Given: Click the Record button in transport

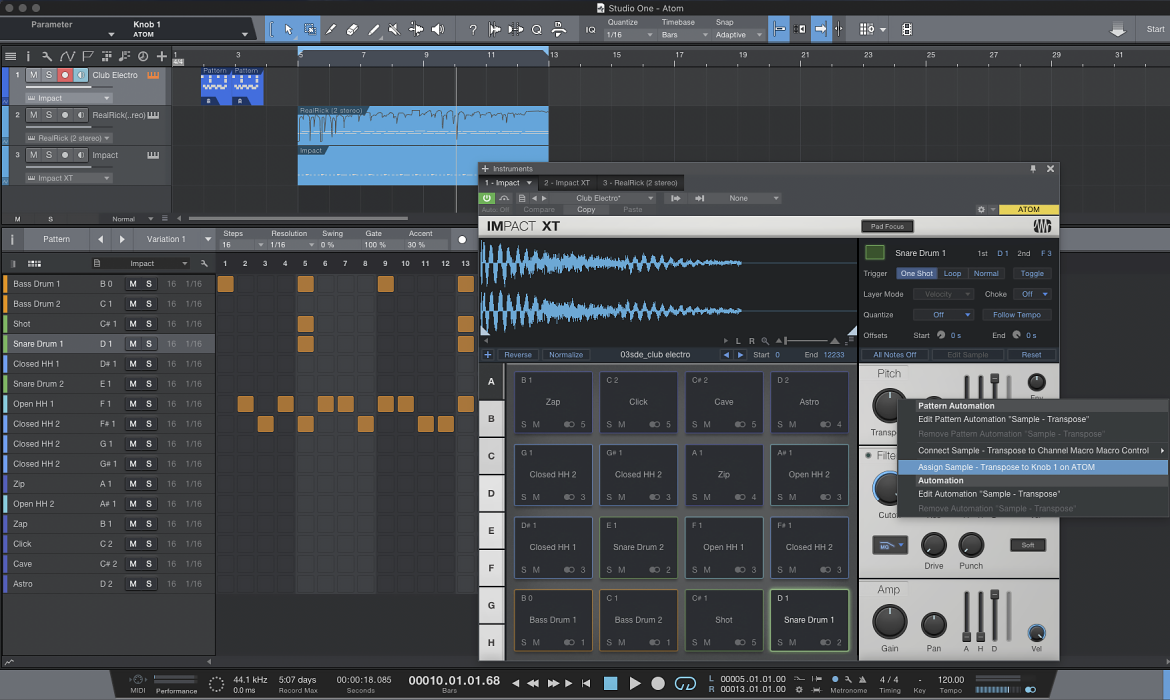Looking at the screenshot, I should pos(658,683).
